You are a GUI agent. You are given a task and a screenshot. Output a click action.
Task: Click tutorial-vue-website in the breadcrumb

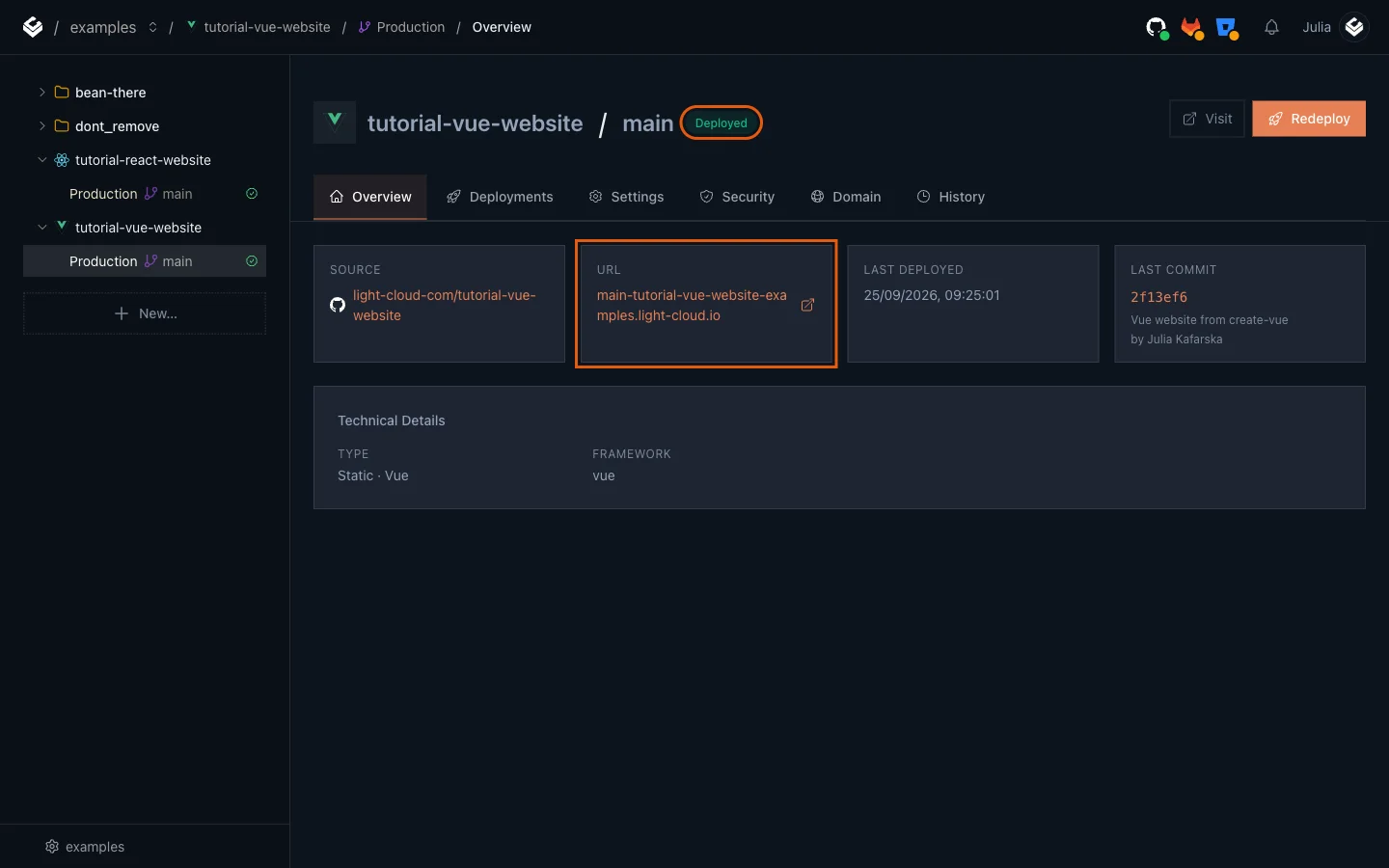(x=267, y=27)
